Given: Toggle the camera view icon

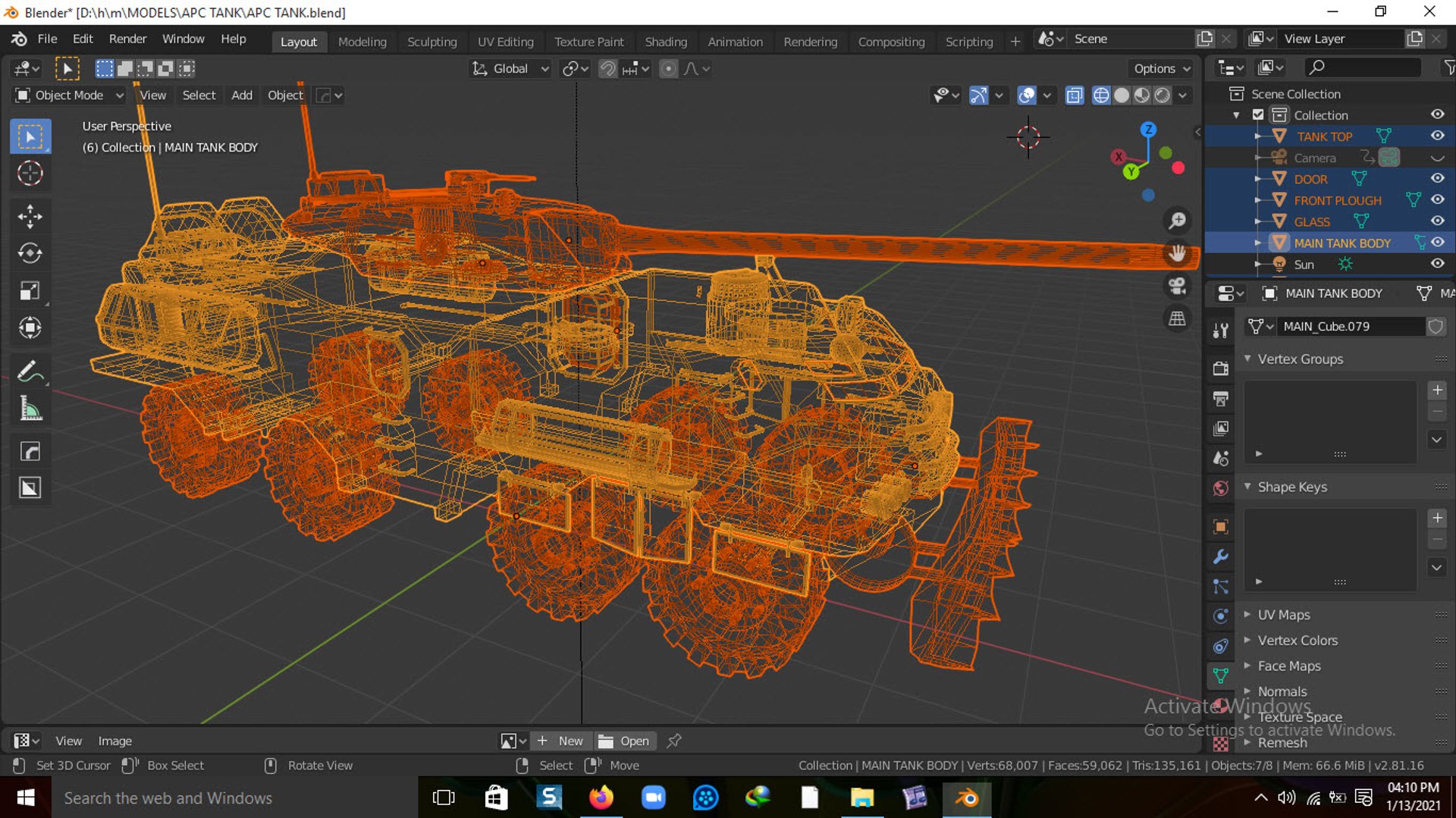Looking at the screenshot, I should tap(1177, 286).
